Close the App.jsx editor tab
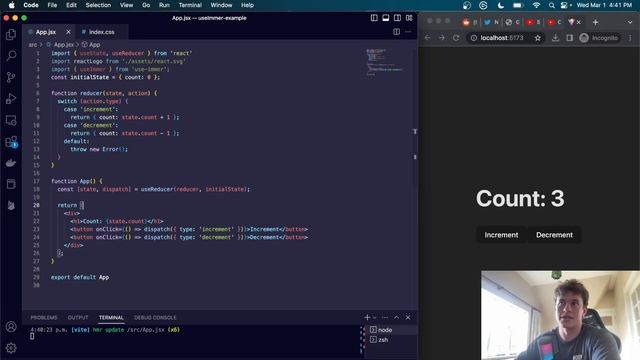640x360 pixels. coord(68,31)
